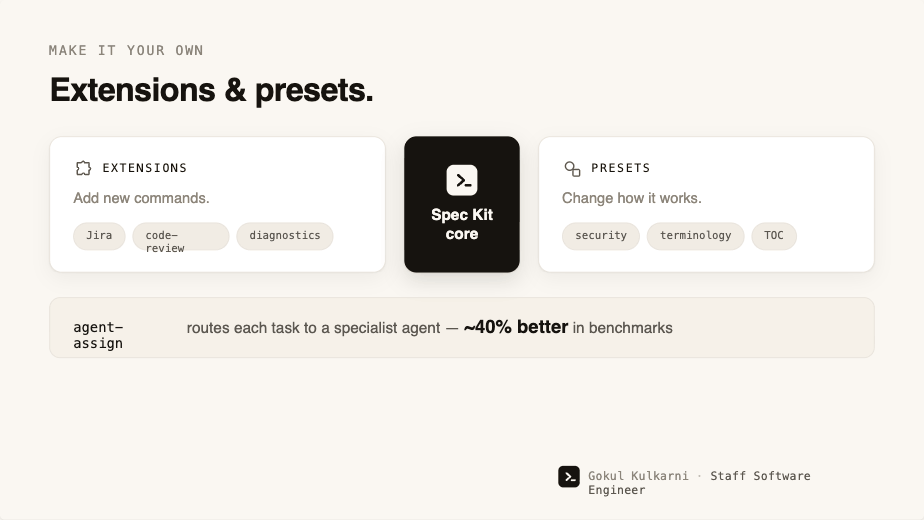This screenshot has width=924, height=520.
Task: Click the terminal icon in Spec Kit core
Action: [x=462, y=180]
